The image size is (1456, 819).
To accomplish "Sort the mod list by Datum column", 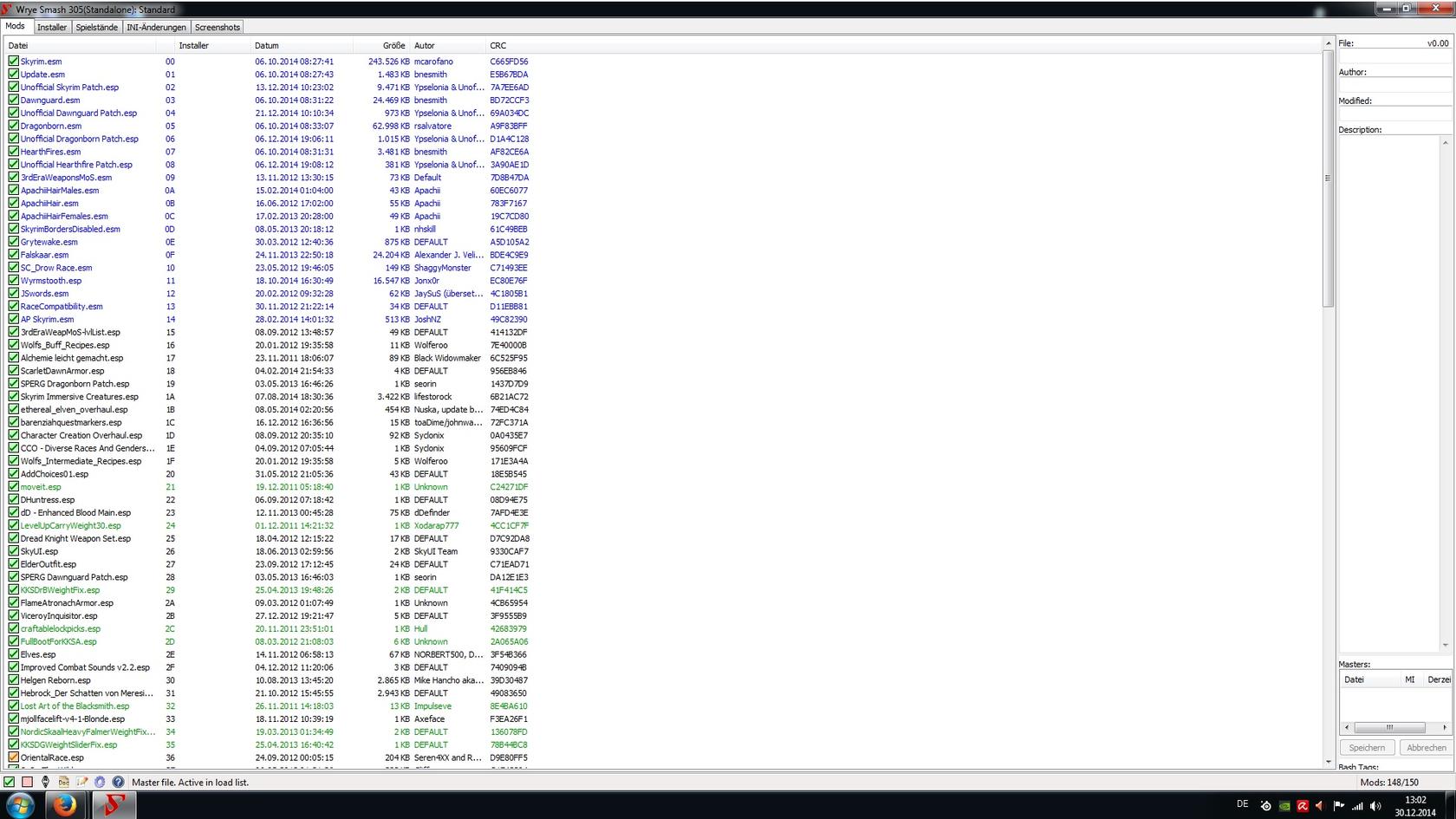I will coord(300,45).
